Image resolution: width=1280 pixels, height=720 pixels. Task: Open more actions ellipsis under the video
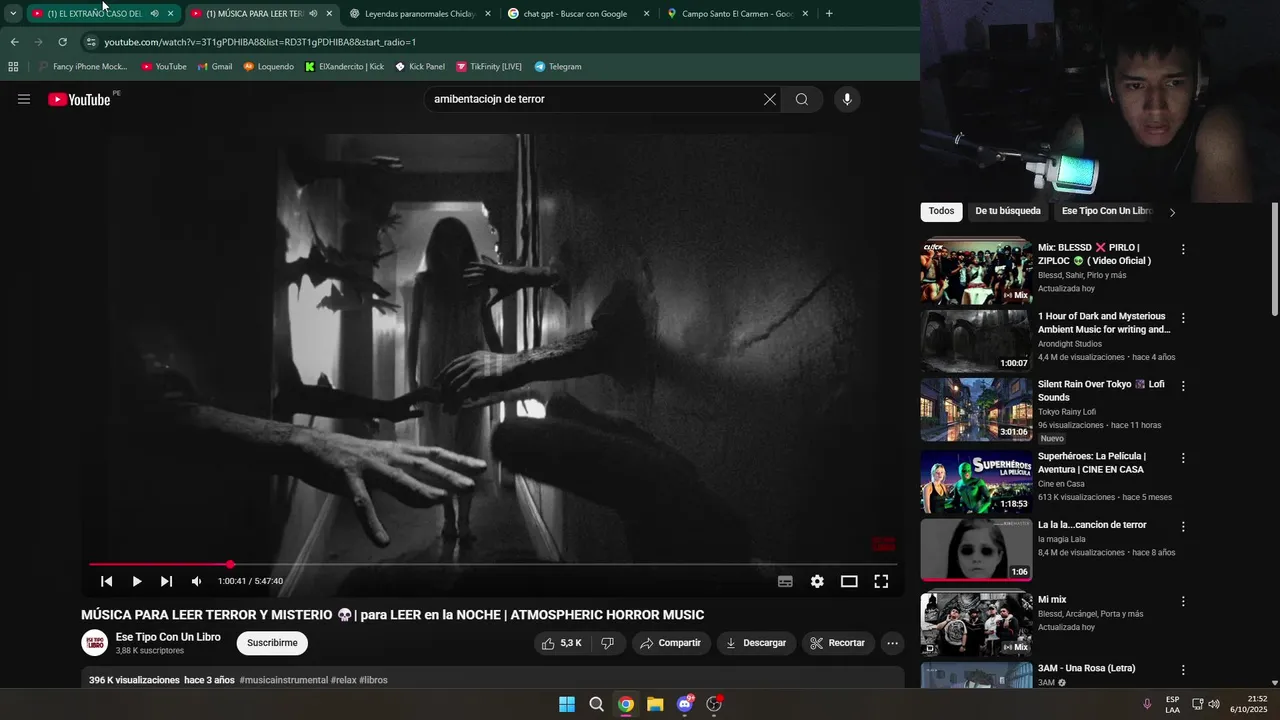tap(893, 643)
